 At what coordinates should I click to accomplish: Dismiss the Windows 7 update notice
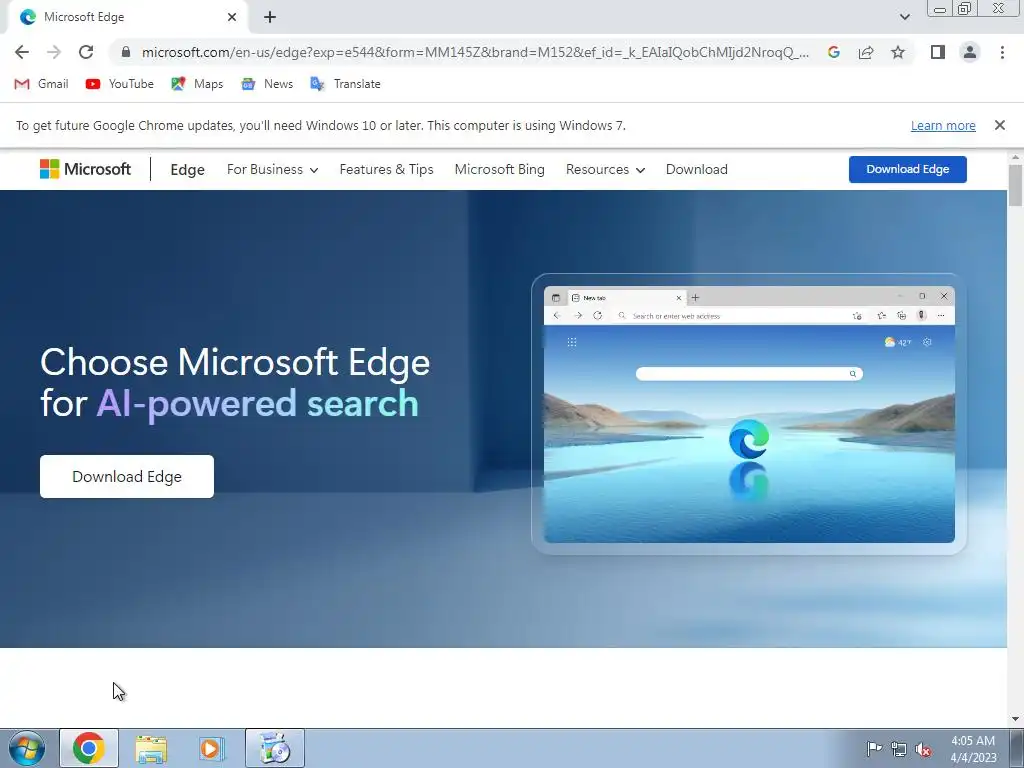click(x=999, y=125)
